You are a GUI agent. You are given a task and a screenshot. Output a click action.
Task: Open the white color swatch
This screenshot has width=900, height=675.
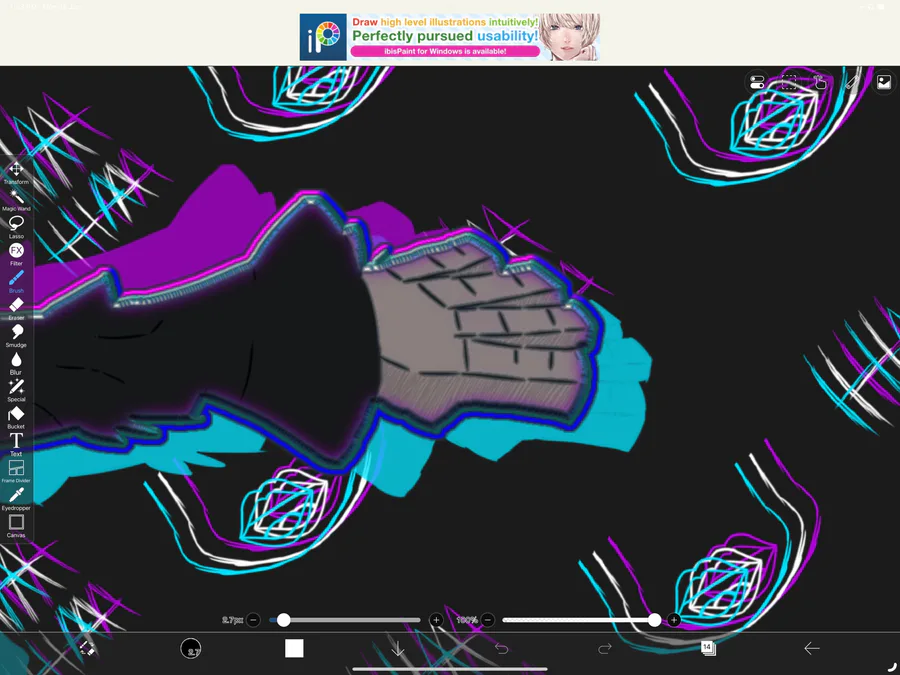click(x=294, y=648)
